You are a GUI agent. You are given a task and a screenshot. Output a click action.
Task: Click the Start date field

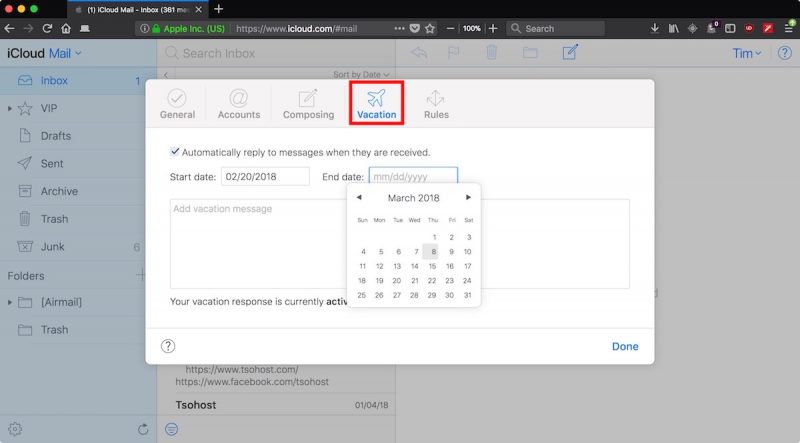click(266, 176)
